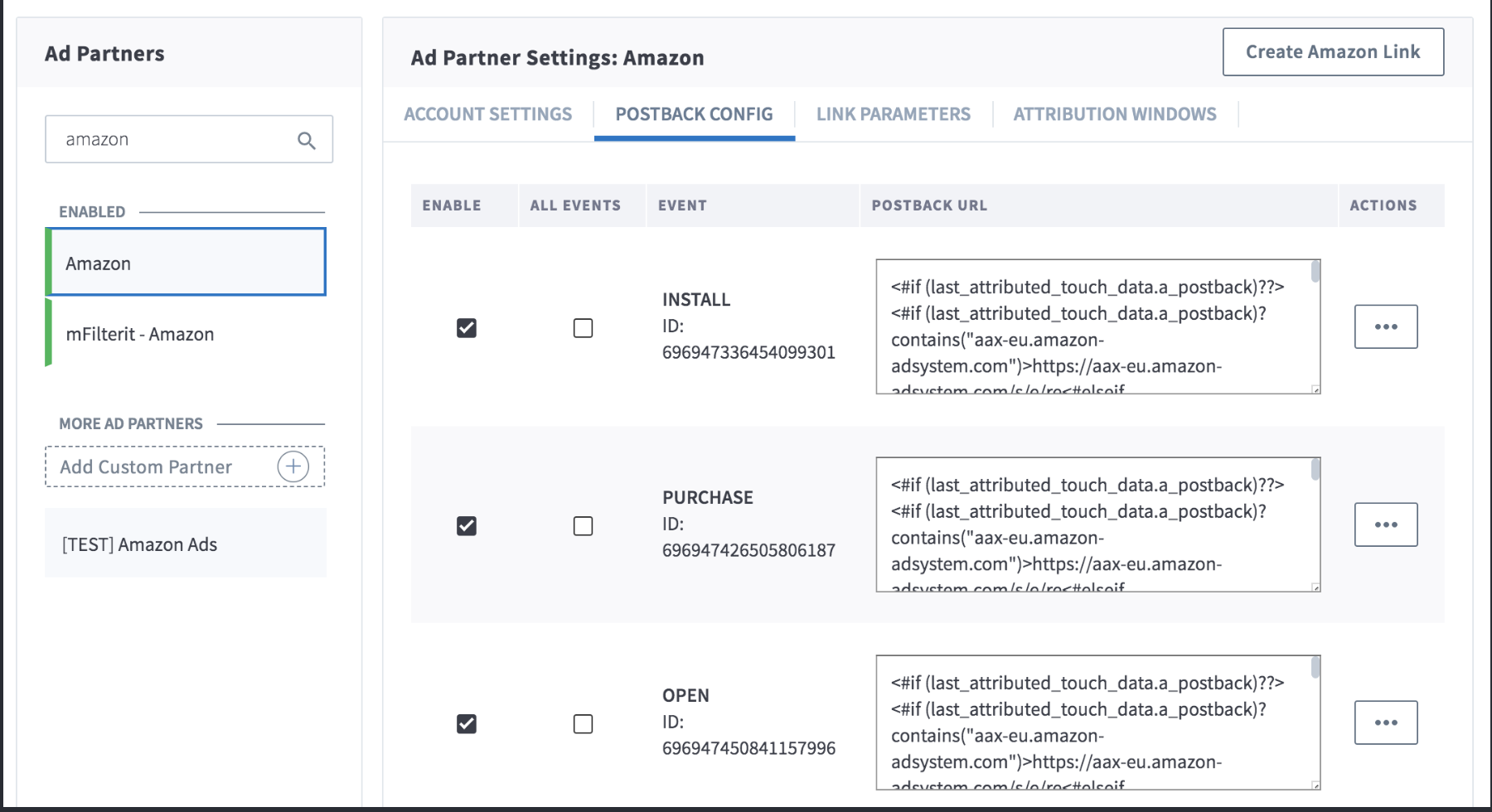Open the Link Parameters tab

pos(893,114)
